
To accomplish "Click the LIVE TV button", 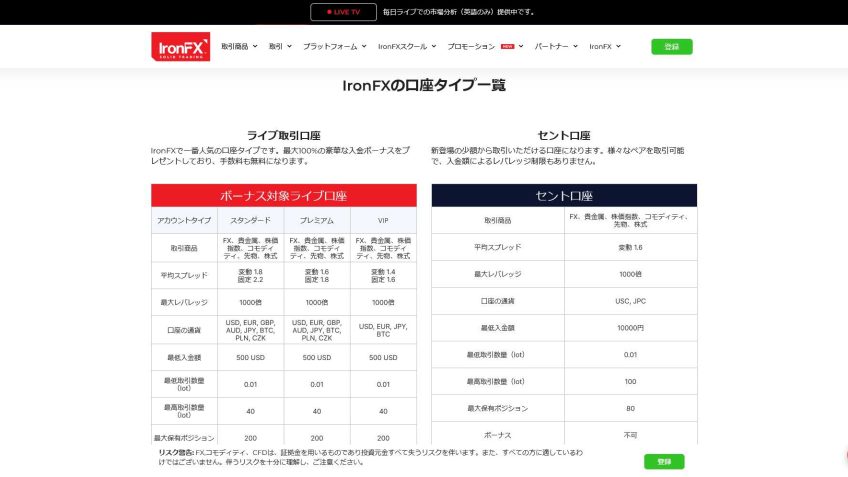I will (x=343, y=12).
